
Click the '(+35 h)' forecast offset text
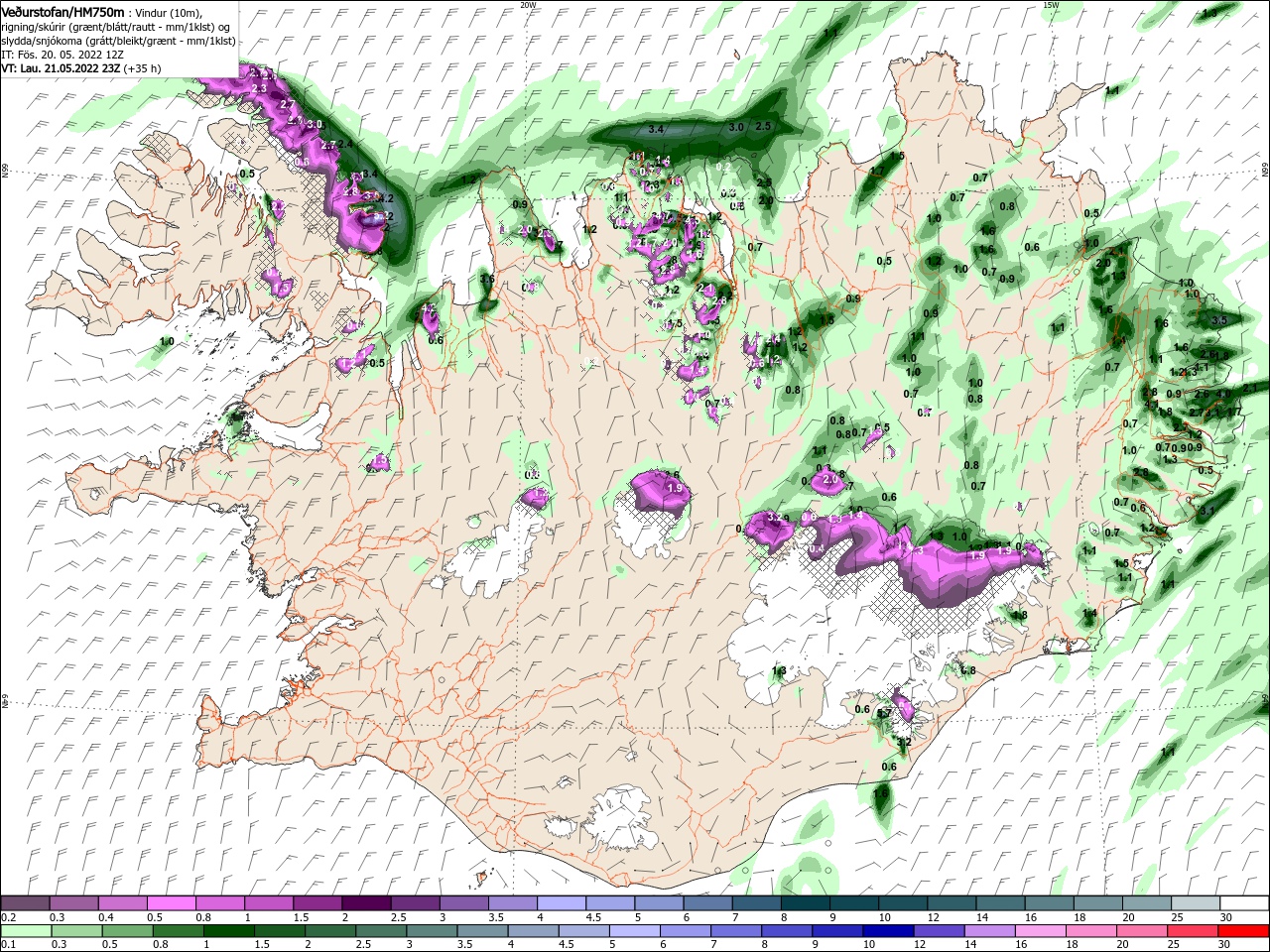143,68
